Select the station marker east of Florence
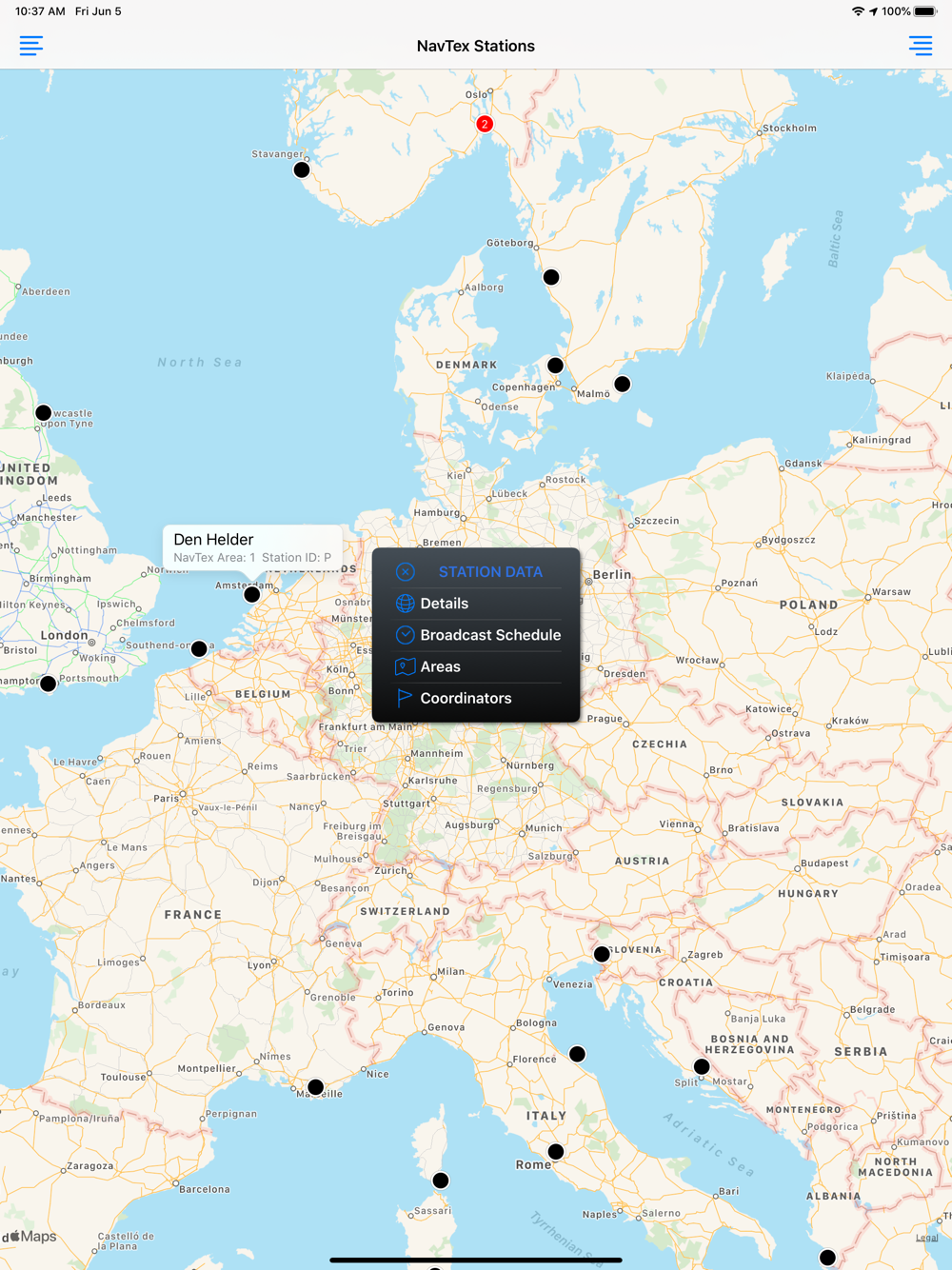Screen dimensions: 952x1270 pyautogui.click(x=578, y=1054)
